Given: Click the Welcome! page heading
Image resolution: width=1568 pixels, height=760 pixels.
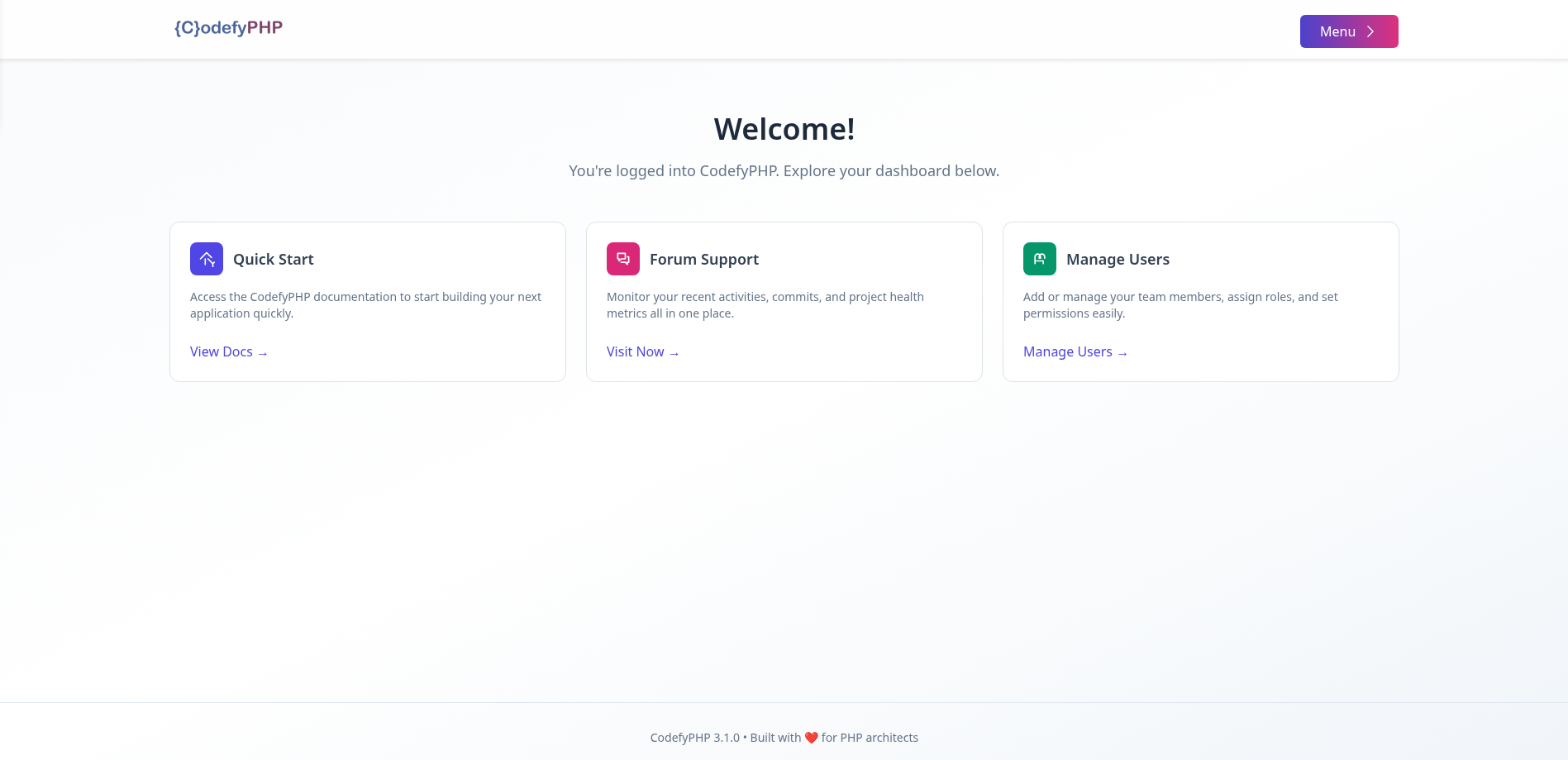Looking at the screenshot, I should [784, 129].
